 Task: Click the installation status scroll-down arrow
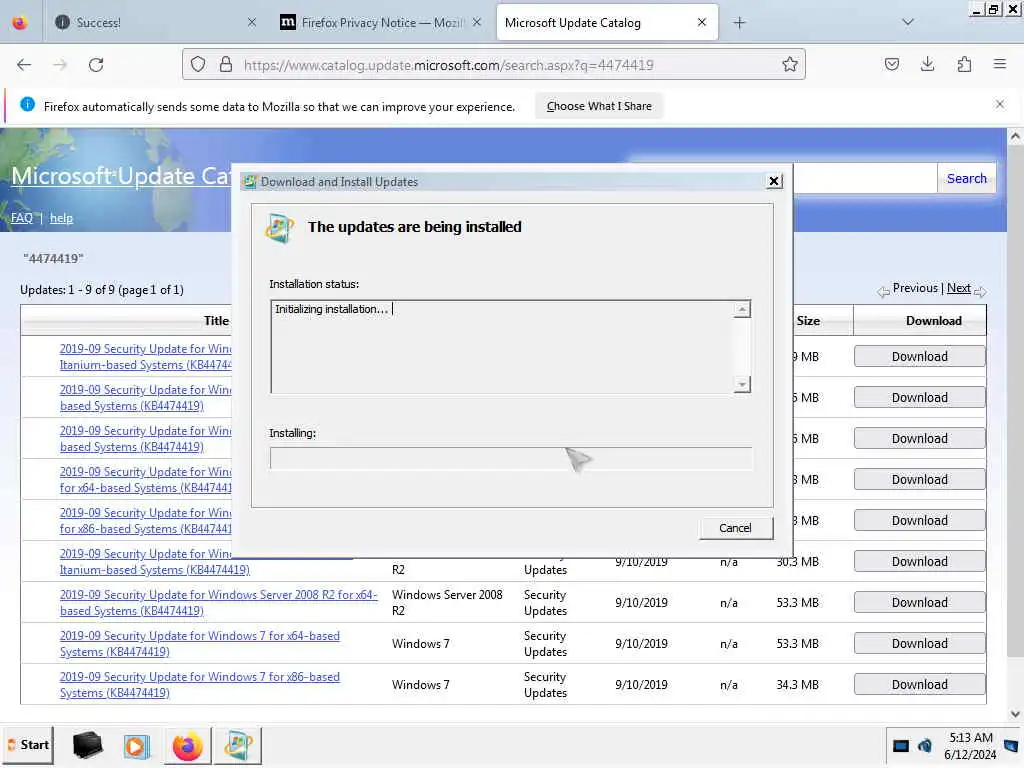click(742, 384)
